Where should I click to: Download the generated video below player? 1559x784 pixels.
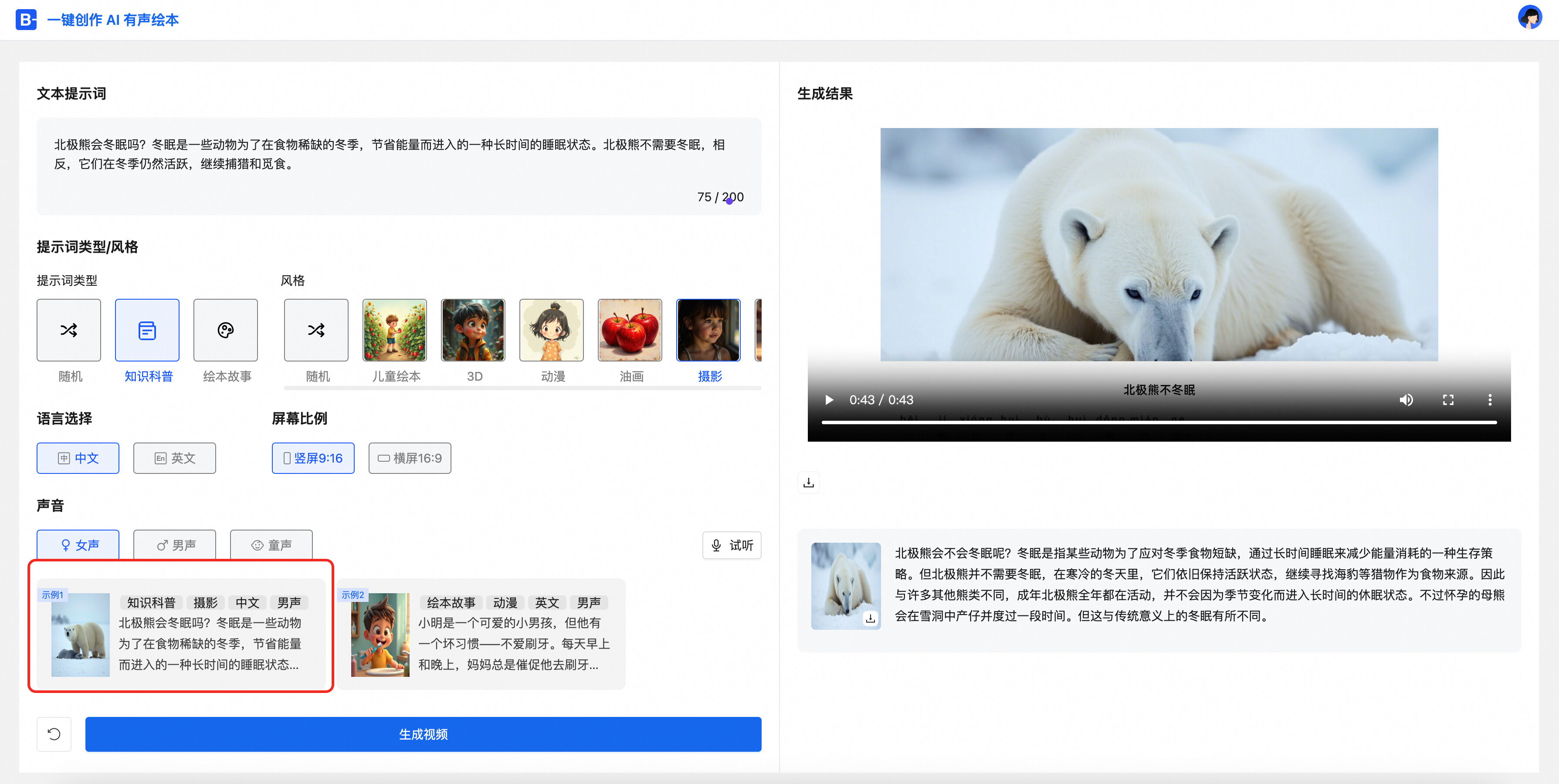tap(809, 483)
